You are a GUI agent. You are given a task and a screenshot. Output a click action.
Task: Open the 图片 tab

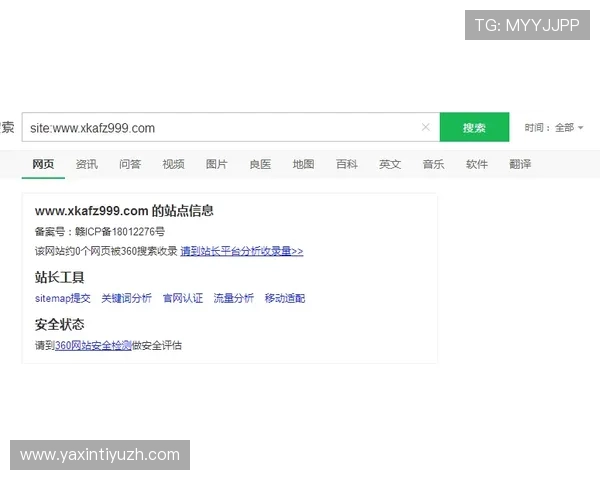[217, 164]
